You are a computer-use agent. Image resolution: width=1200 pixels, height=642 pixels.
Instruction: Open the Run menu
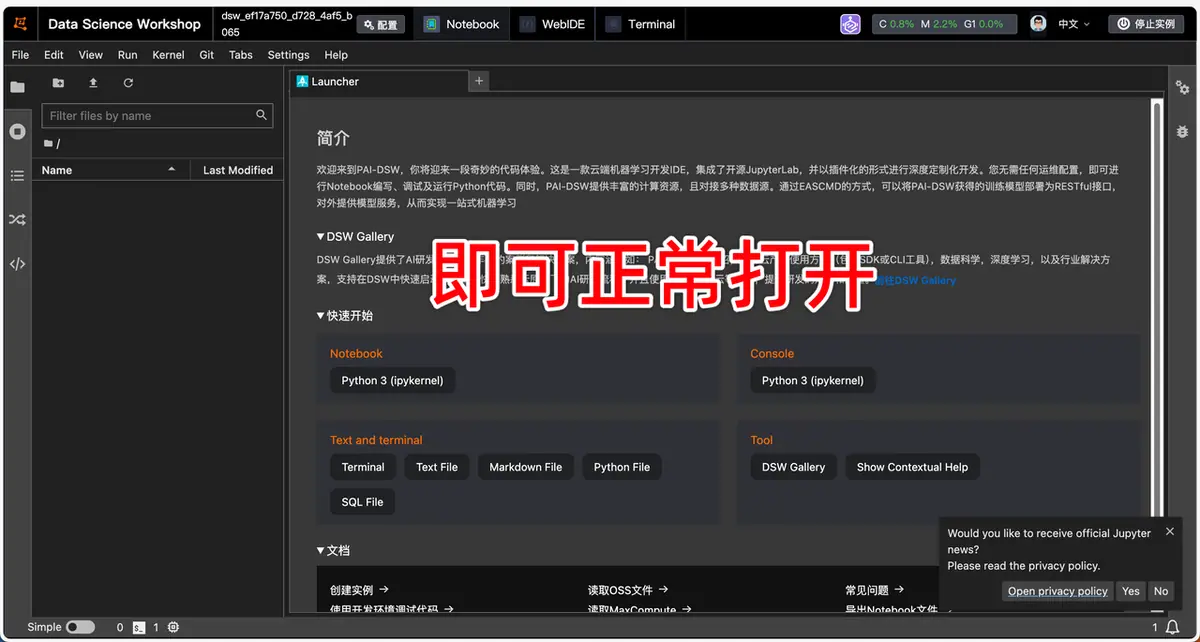(127, 55)
